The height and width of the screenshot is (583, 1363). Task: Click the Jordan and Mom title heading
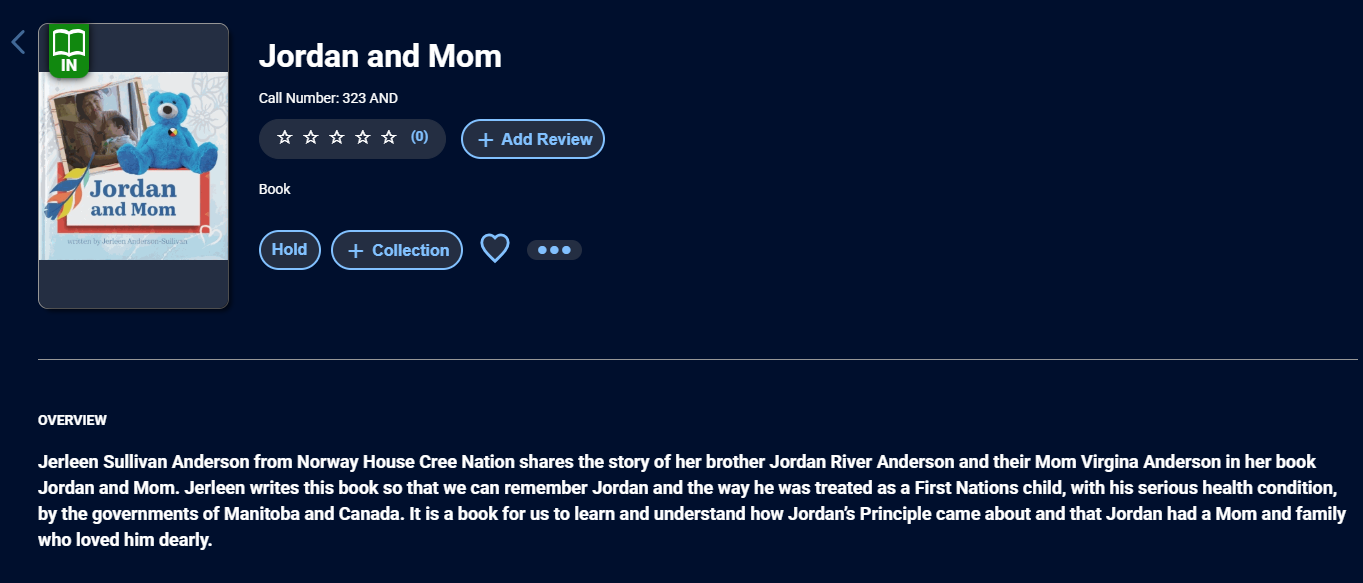point(380,56)
